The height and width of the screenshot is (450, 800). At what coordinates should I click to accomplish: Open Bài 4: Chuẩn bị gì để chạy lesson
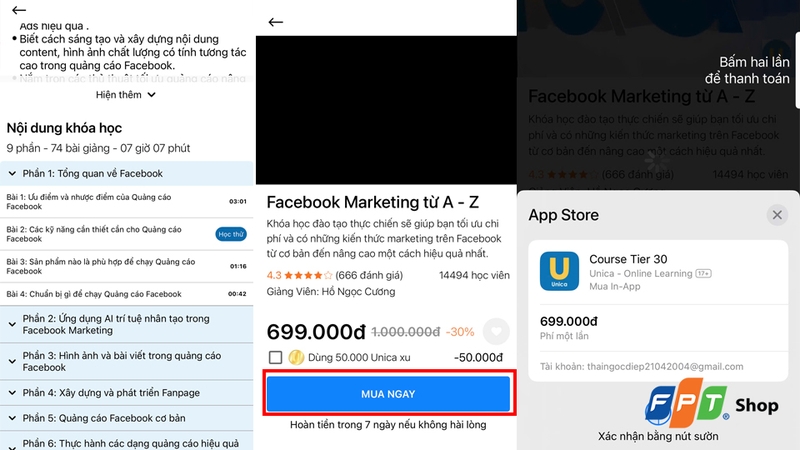pyautogui.click(x=127, y=294)
